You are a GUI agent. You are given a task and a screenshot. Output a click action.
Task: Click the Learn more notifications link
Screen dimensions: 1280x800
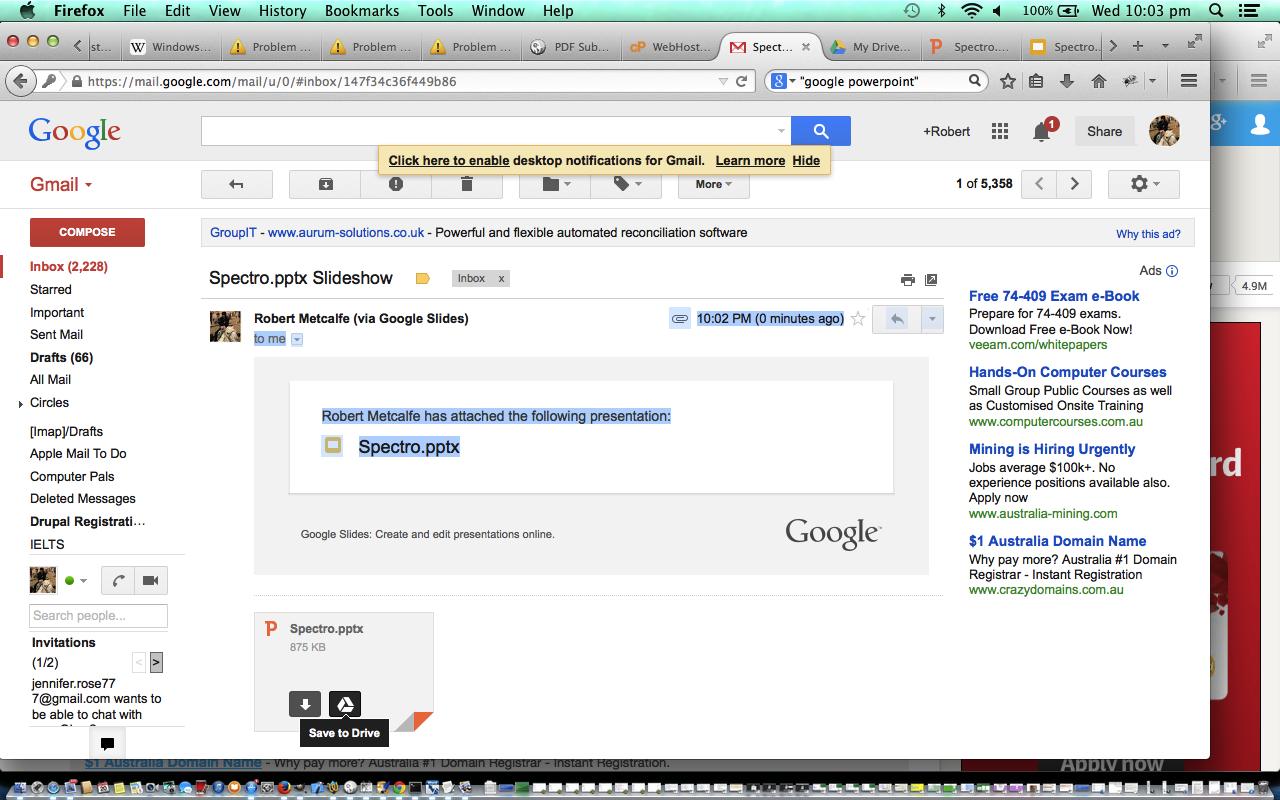pos(749,160)
